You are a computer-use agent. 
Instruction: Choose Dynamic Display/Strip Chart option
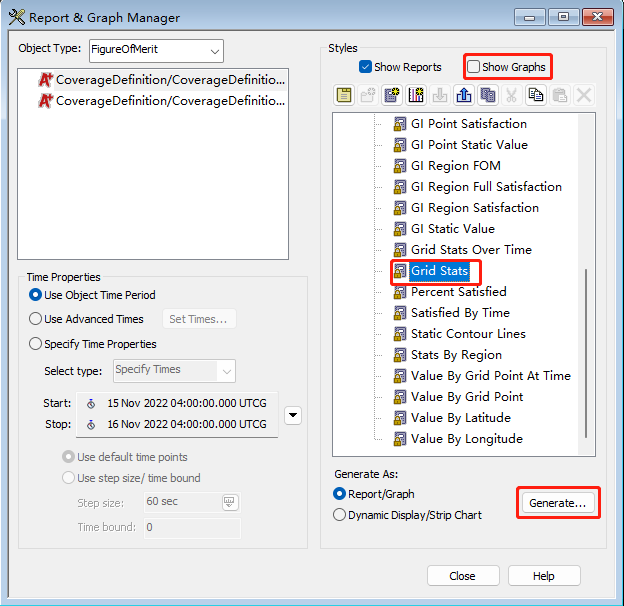pos(339,515)
